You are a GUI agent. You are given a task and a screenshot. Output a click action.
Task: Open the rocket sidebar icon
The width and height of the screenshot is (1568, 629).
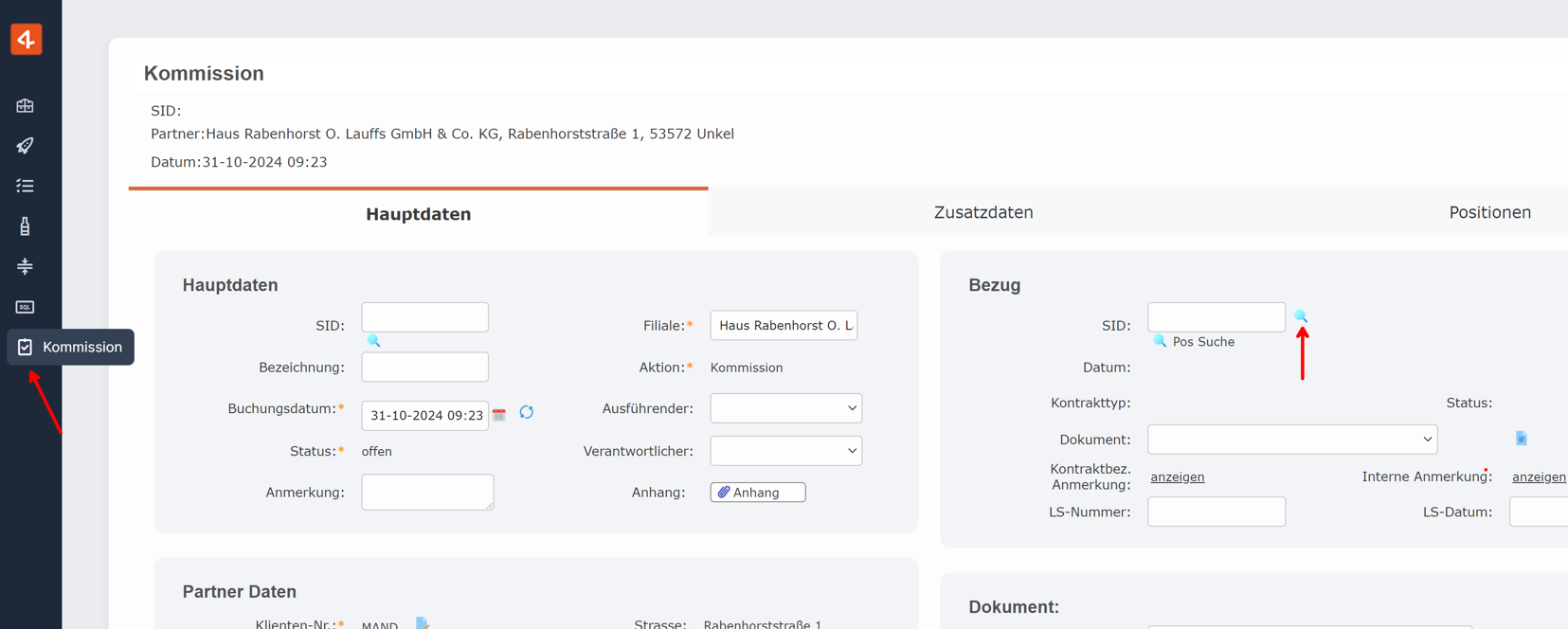(x=25, y=146)
